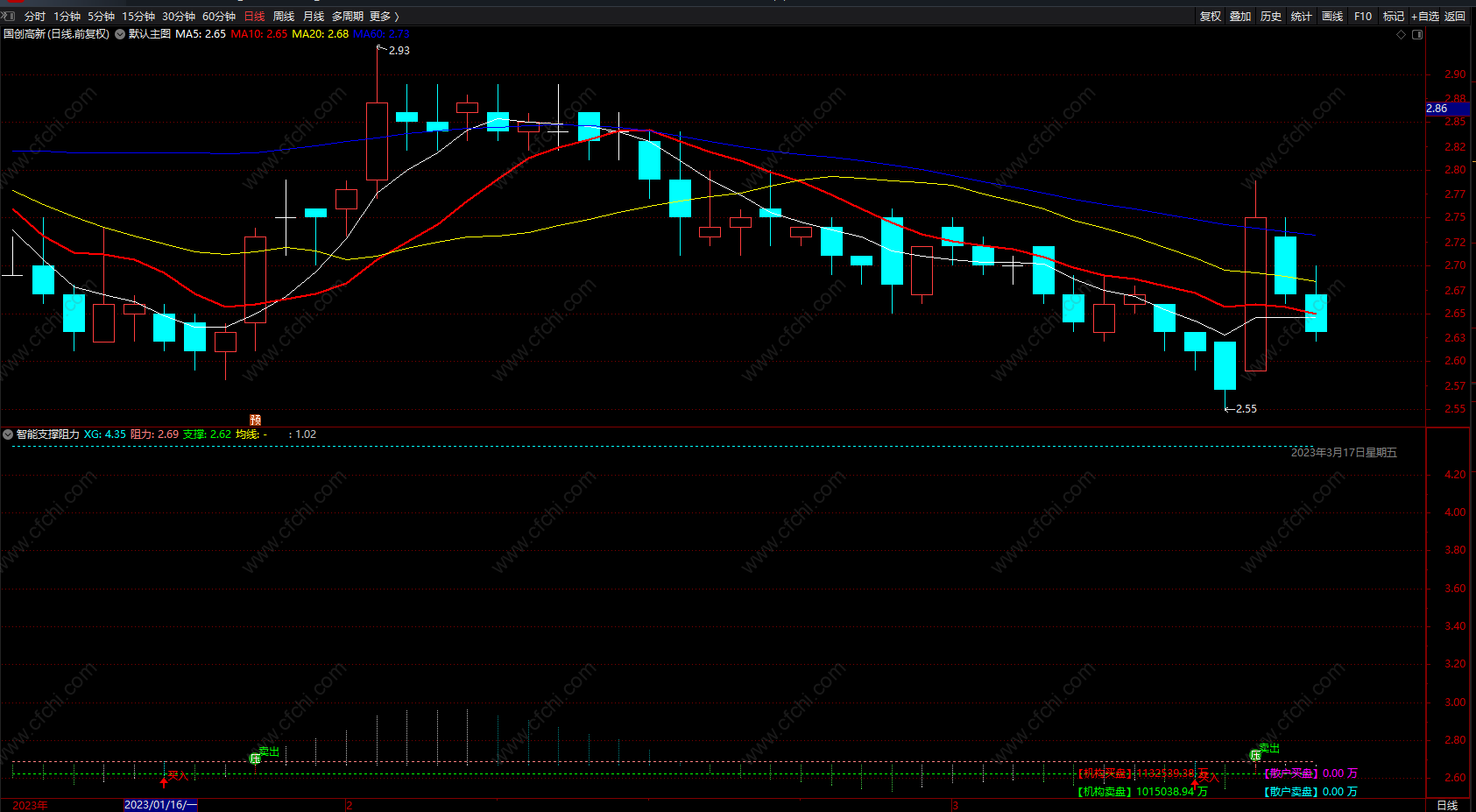Click the 2023年3月17日星期五 date label
Screen dimensions: 1476x812
click(x=1344, y=453)
